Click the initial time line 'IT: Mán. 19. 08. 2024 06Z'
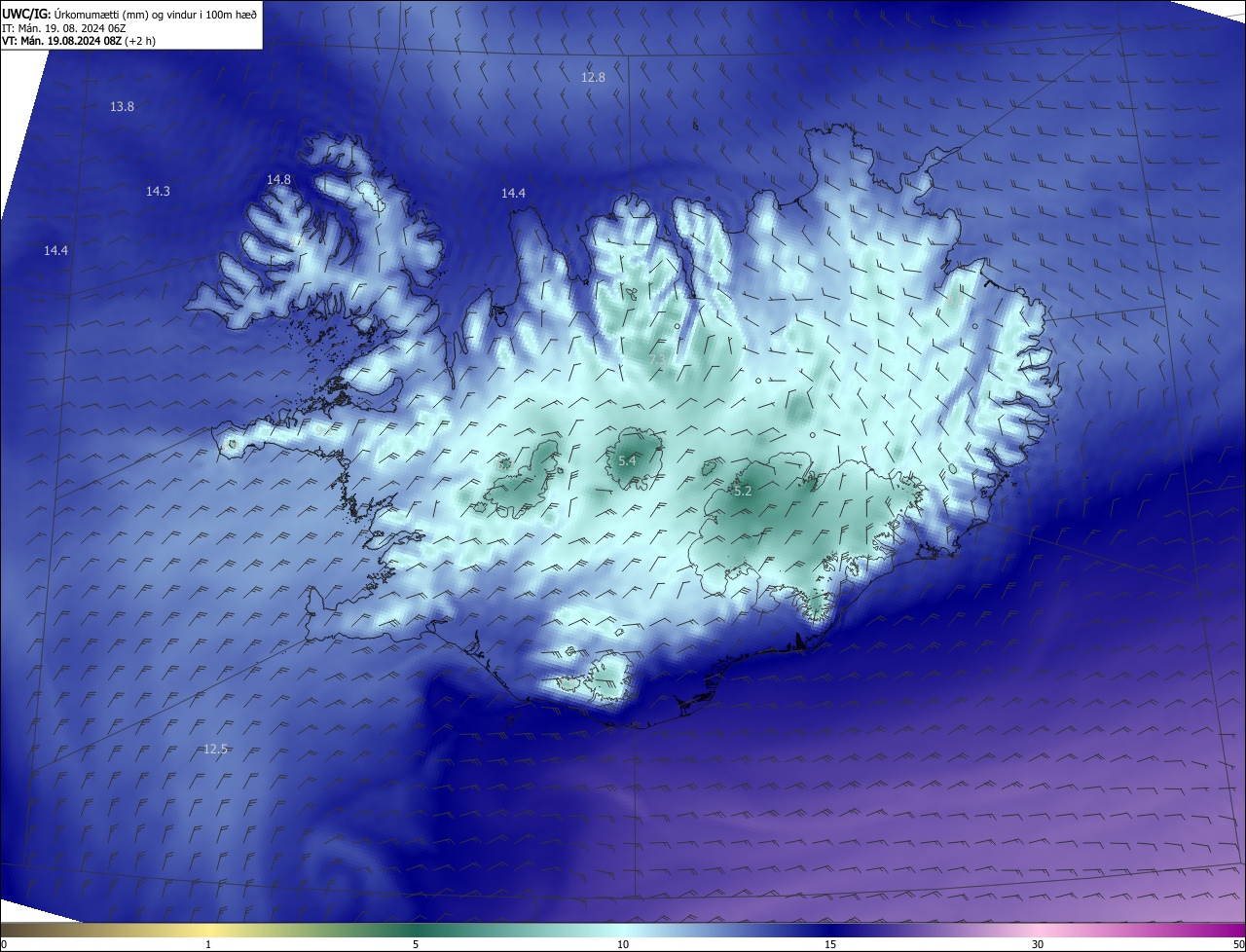This screenshot has height=952, width=1246. point(64,27)
